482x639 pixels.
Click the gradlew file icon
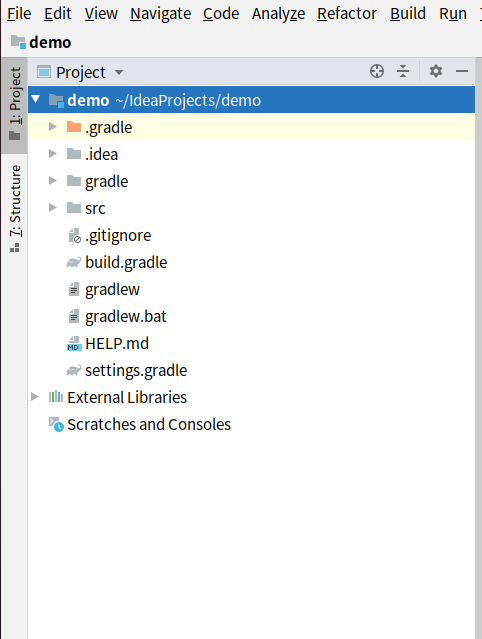74,289
